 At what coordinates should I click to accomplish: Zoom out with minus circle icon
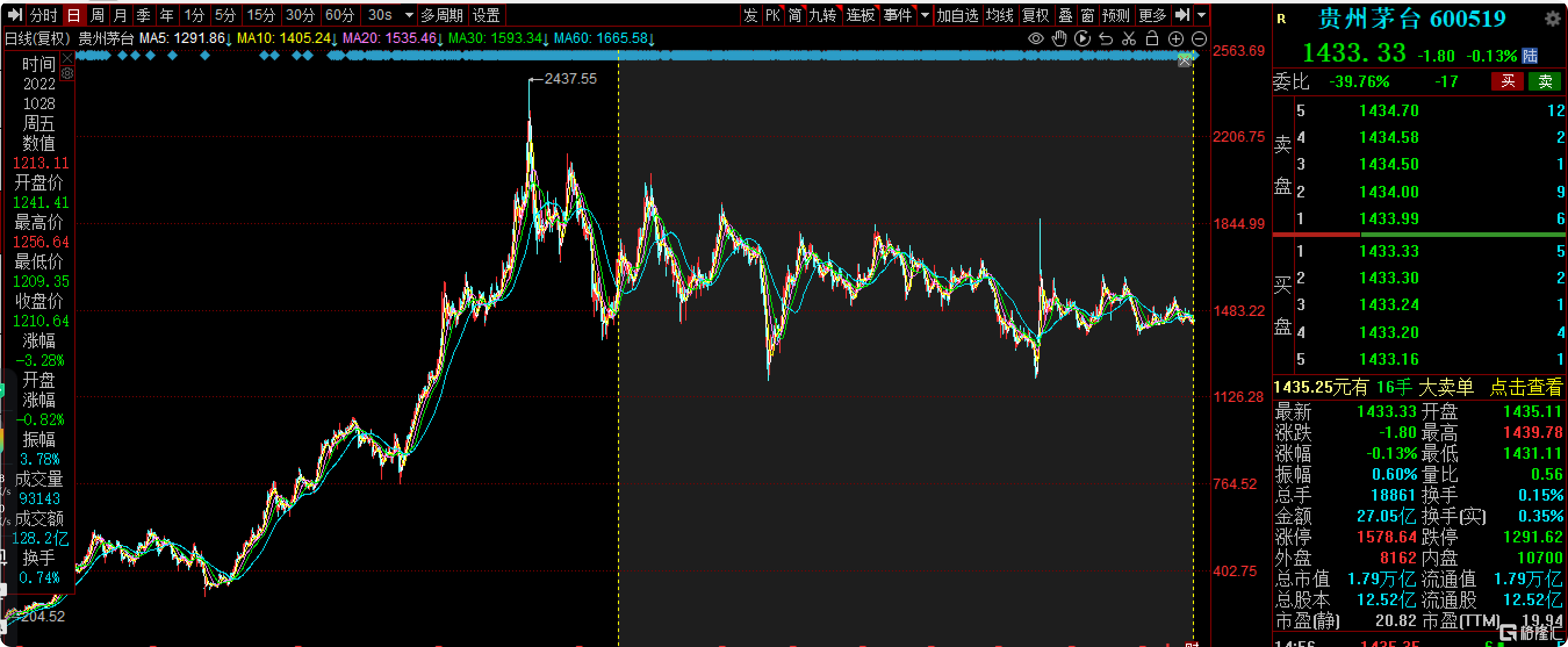pyautogui.click(x=1199, y=39)
